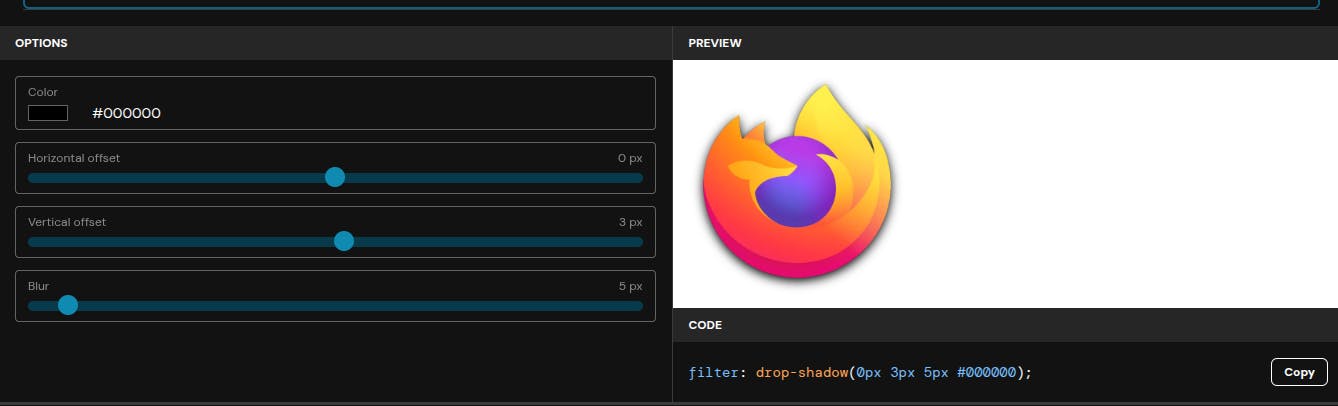Screen dimensions: 1338x406
Task: Click the Blur slider handle
Action: click(x=68, y=305)
